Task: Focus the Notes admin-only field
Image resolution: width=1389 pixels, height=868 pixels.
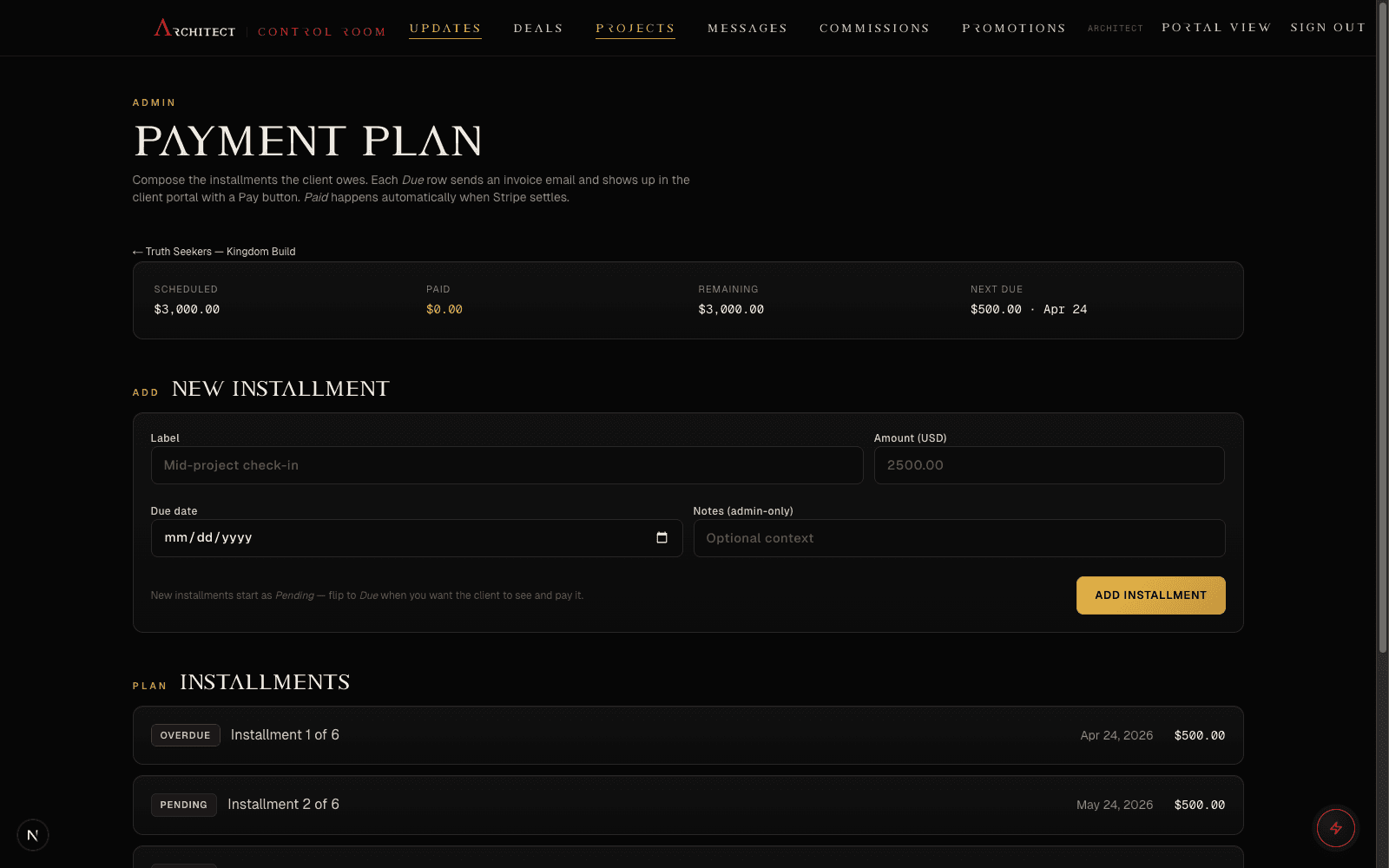Action: click(959, 538)
